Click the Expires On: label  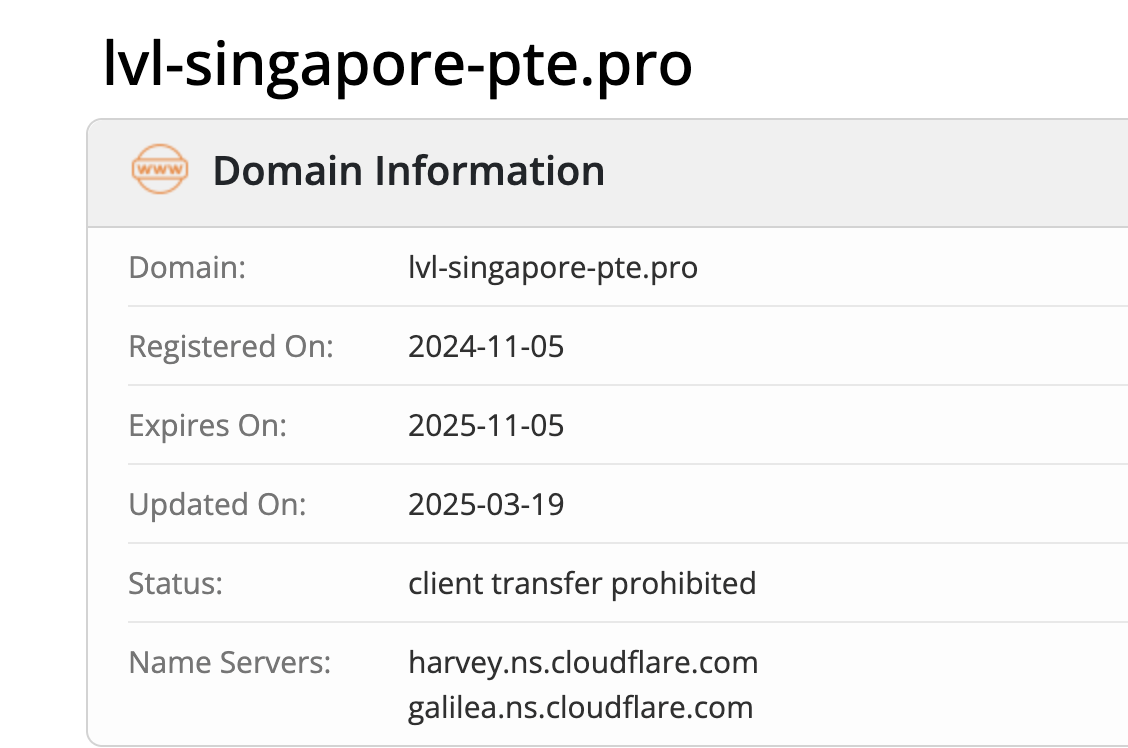point(208,426)
